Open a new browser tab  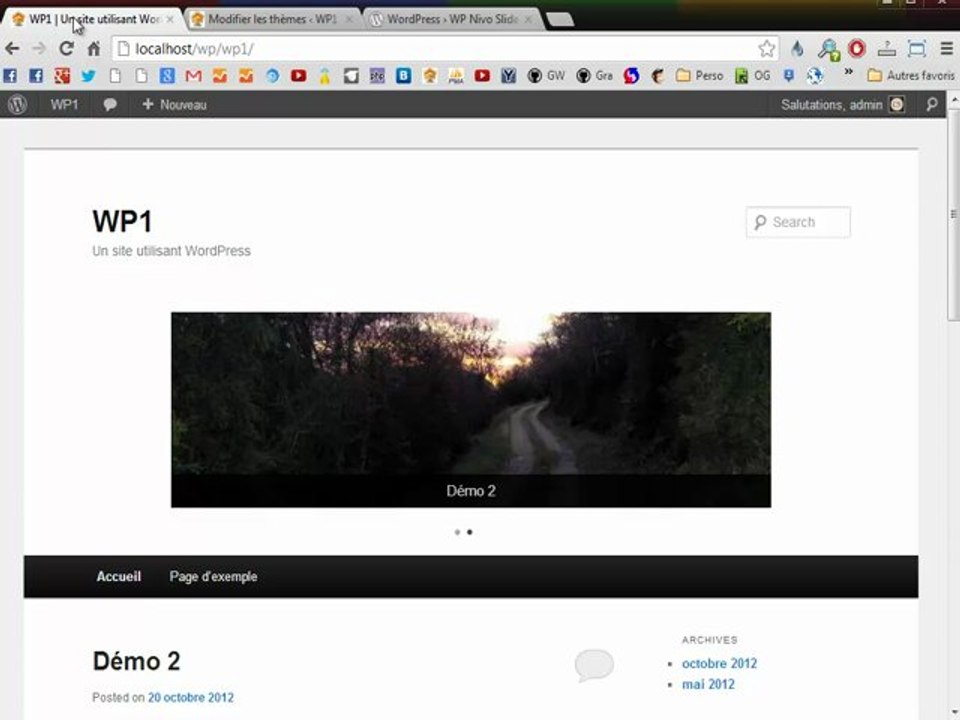[x=560, y=20]
